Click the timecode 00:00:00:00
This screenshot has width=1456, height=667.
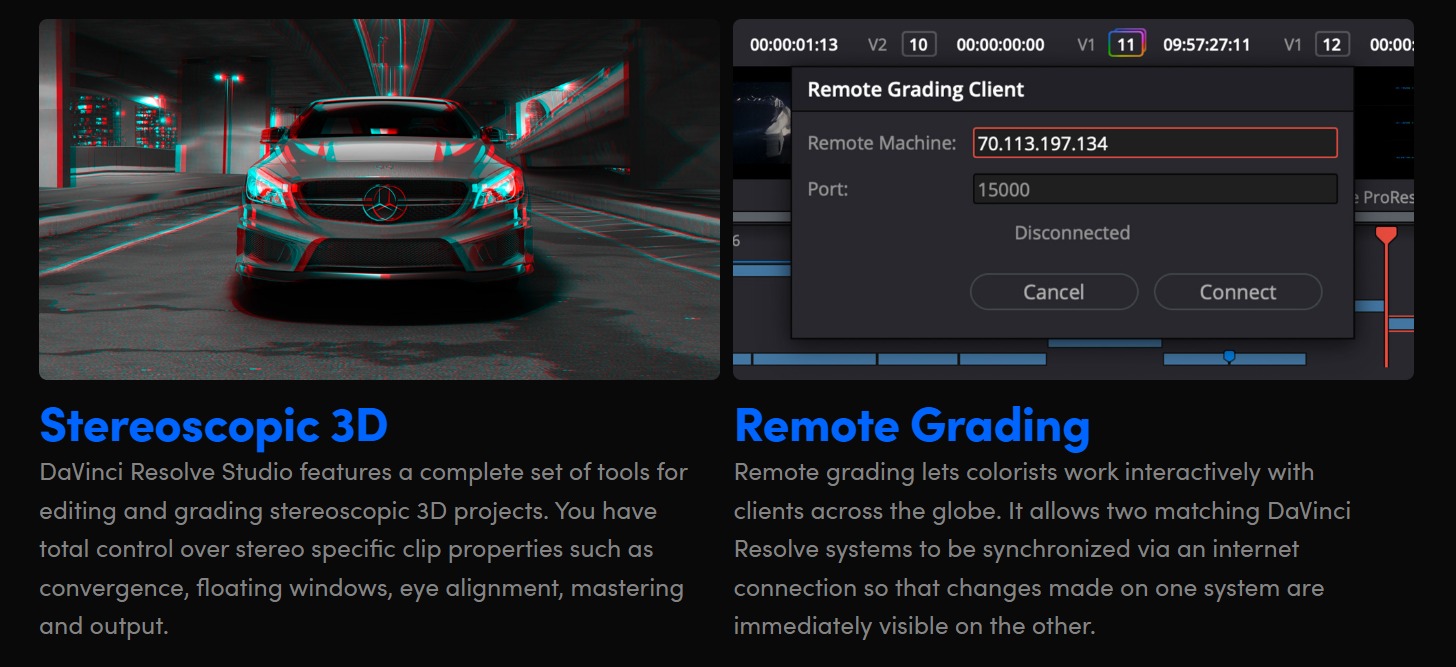tap(1000, 44)
